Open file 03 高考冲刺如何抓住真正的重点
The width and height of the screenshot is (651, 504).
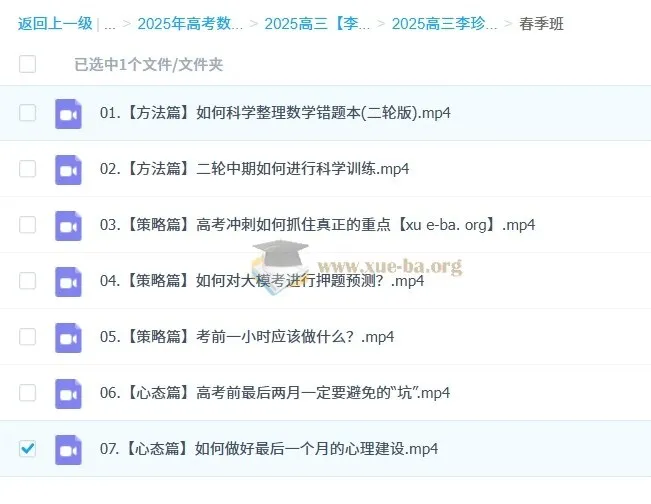click(x=318, y=225)
